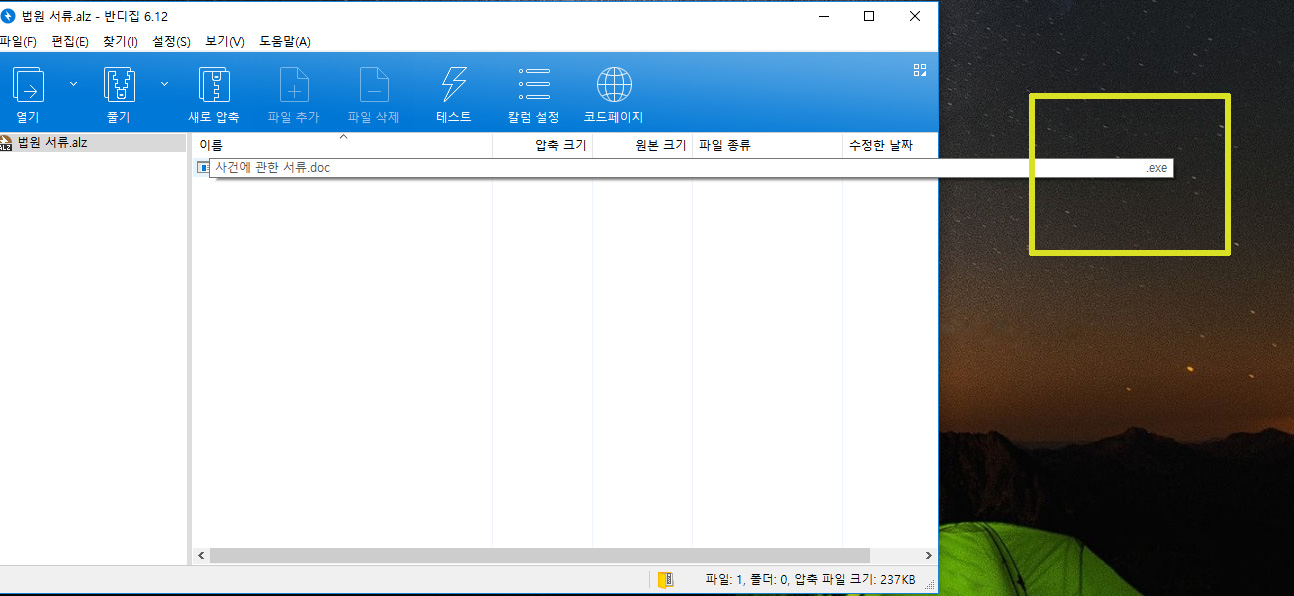Viewport: 1294px width, 596px height.
Task: Click the toolbar layout grid icon
Action: click(920, 70)
